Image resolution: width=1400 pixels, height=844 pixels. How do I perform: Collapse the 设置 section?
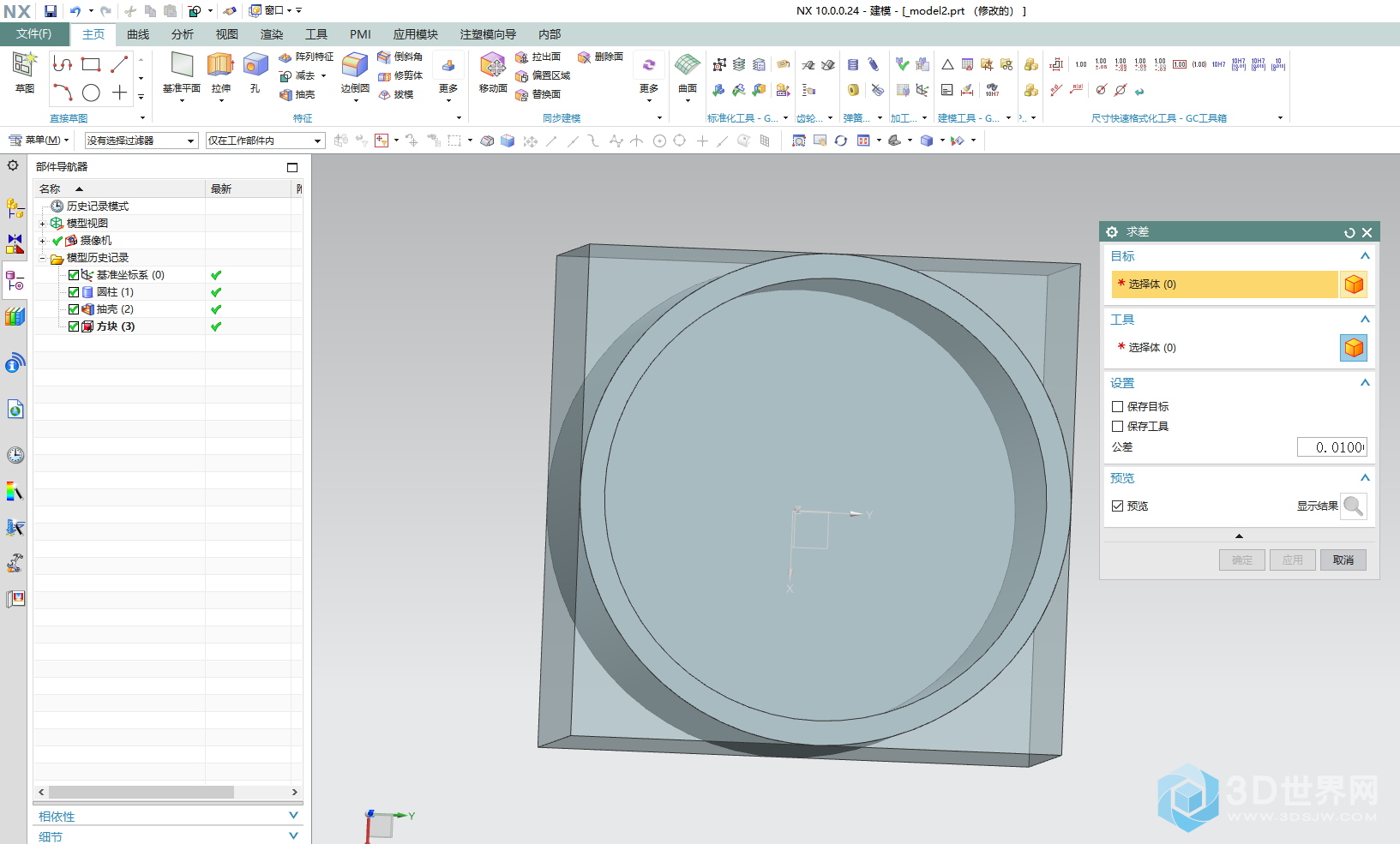(1365, 383)
